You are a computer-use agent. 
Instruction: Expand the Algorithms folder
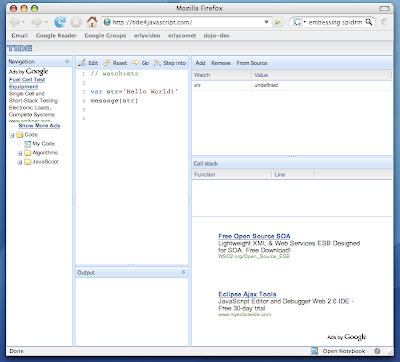click(20, 153)
